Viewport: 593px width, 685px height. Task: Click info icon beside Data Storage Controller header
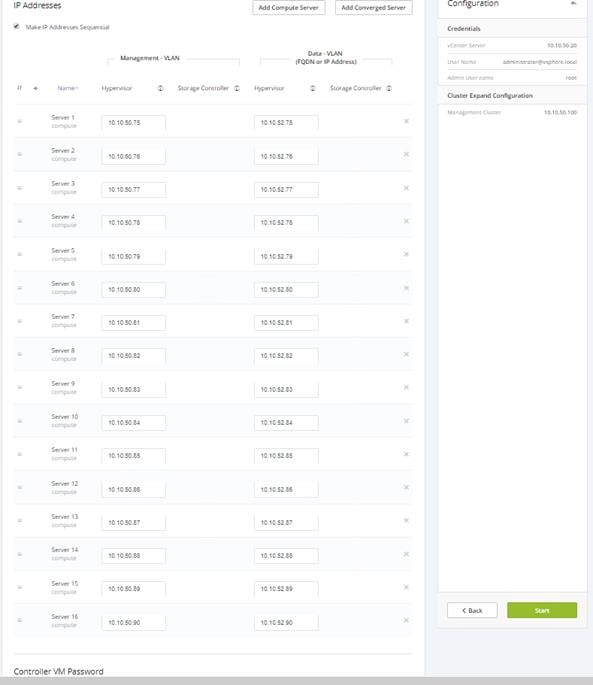point(389,88)
